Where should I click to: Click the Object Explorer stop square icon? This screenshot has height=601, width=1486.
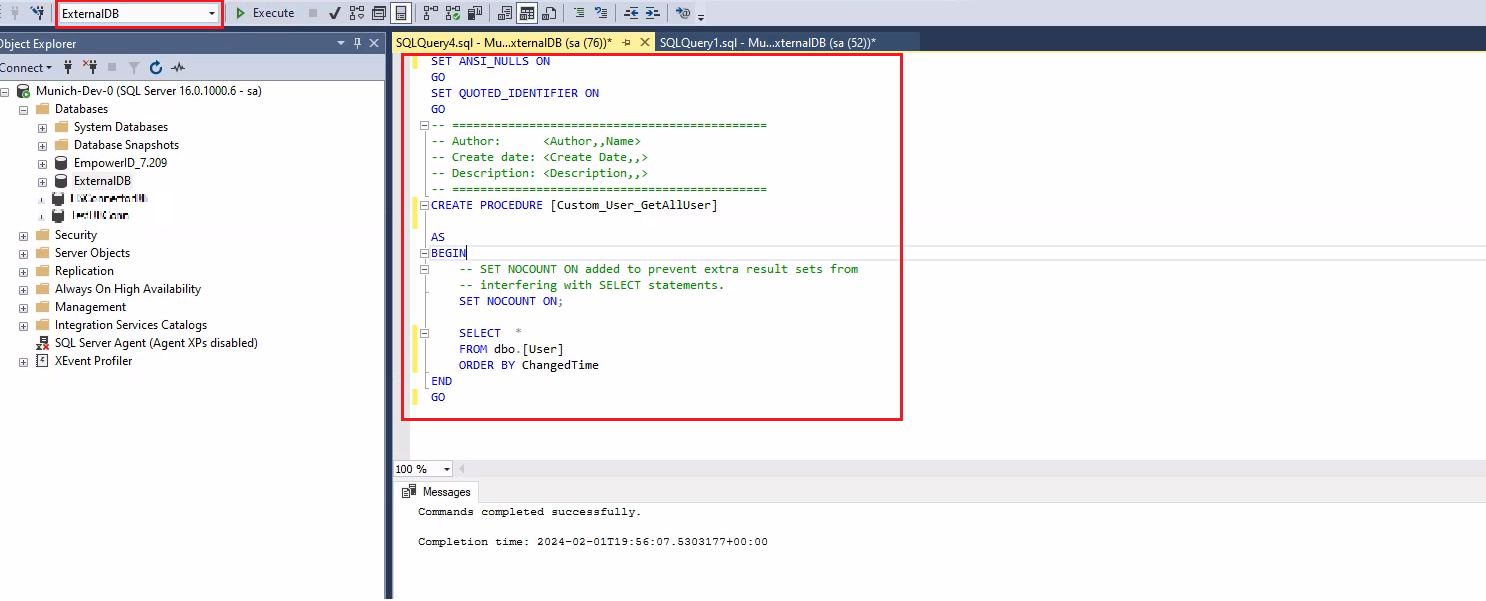pos(112,67)
